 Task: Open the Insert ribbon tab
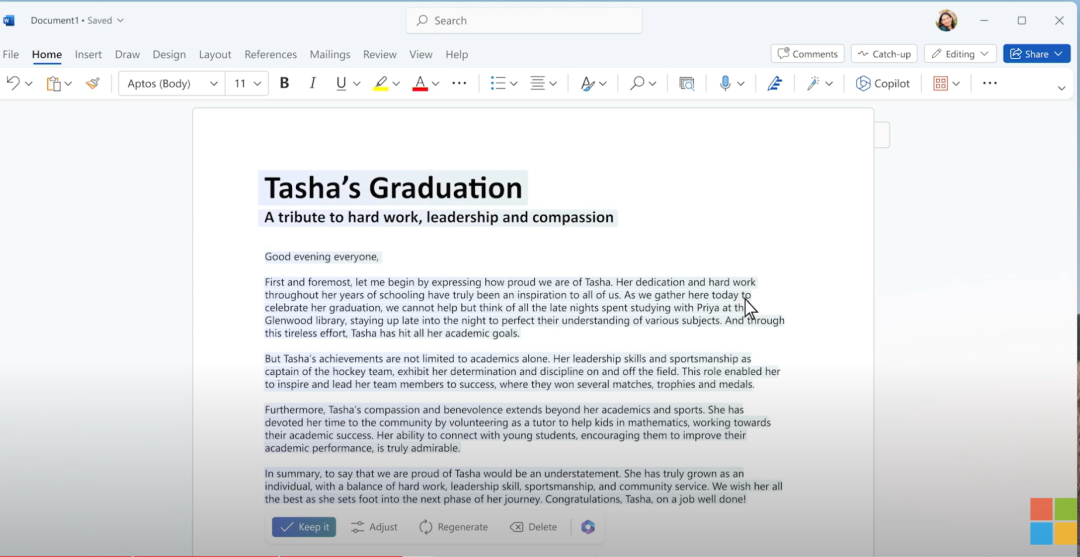click(88, 55)
